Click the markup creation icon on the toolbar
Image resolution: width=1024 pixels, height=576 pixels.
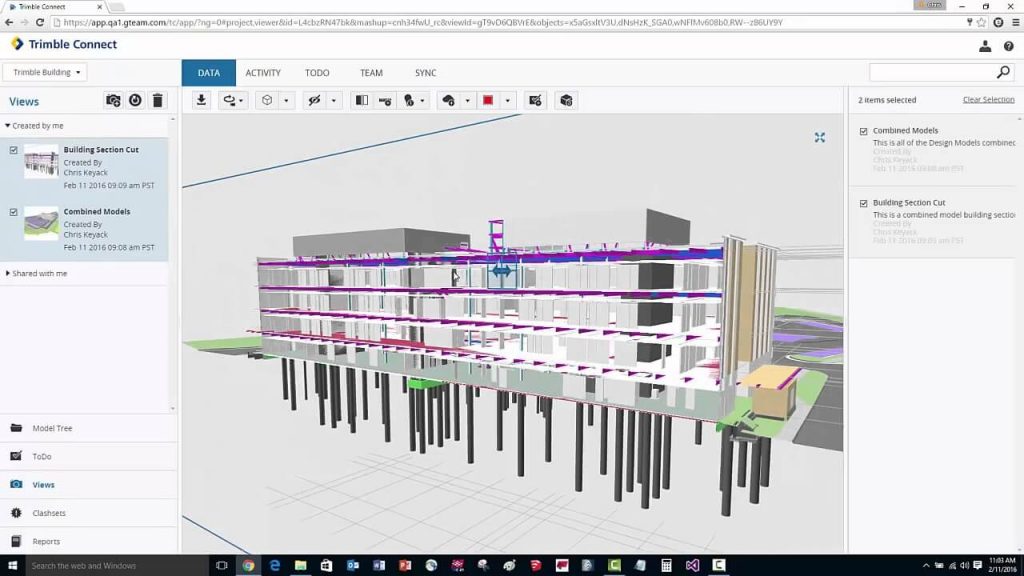(536, 100)
